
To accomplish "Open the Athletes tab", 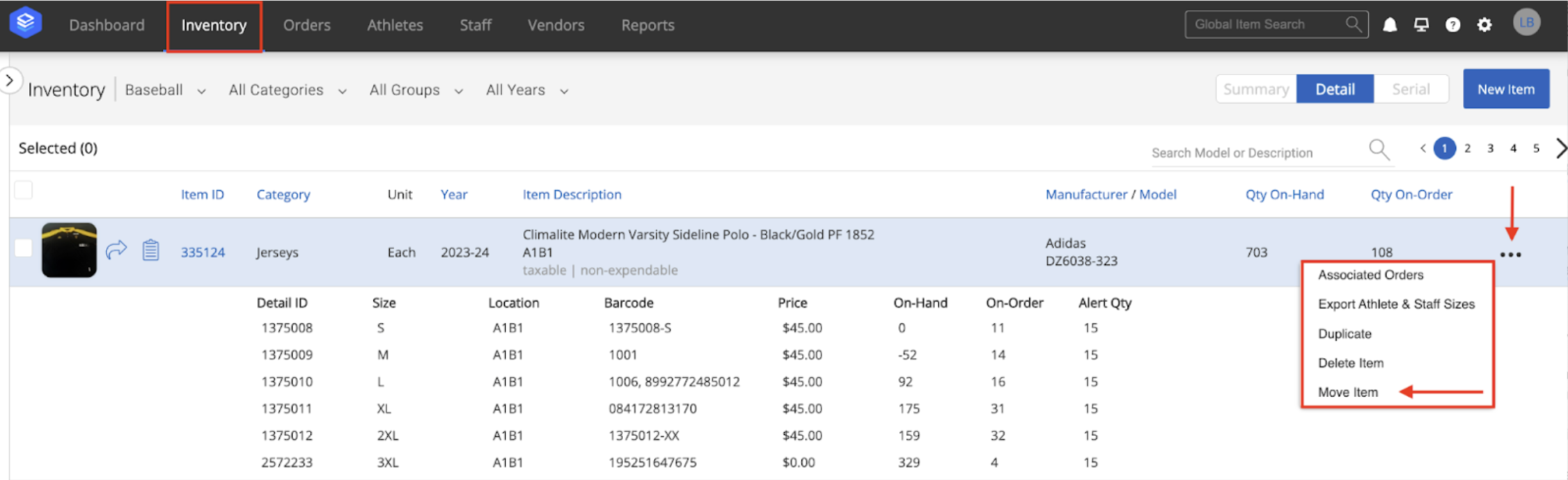I will 395,25.
